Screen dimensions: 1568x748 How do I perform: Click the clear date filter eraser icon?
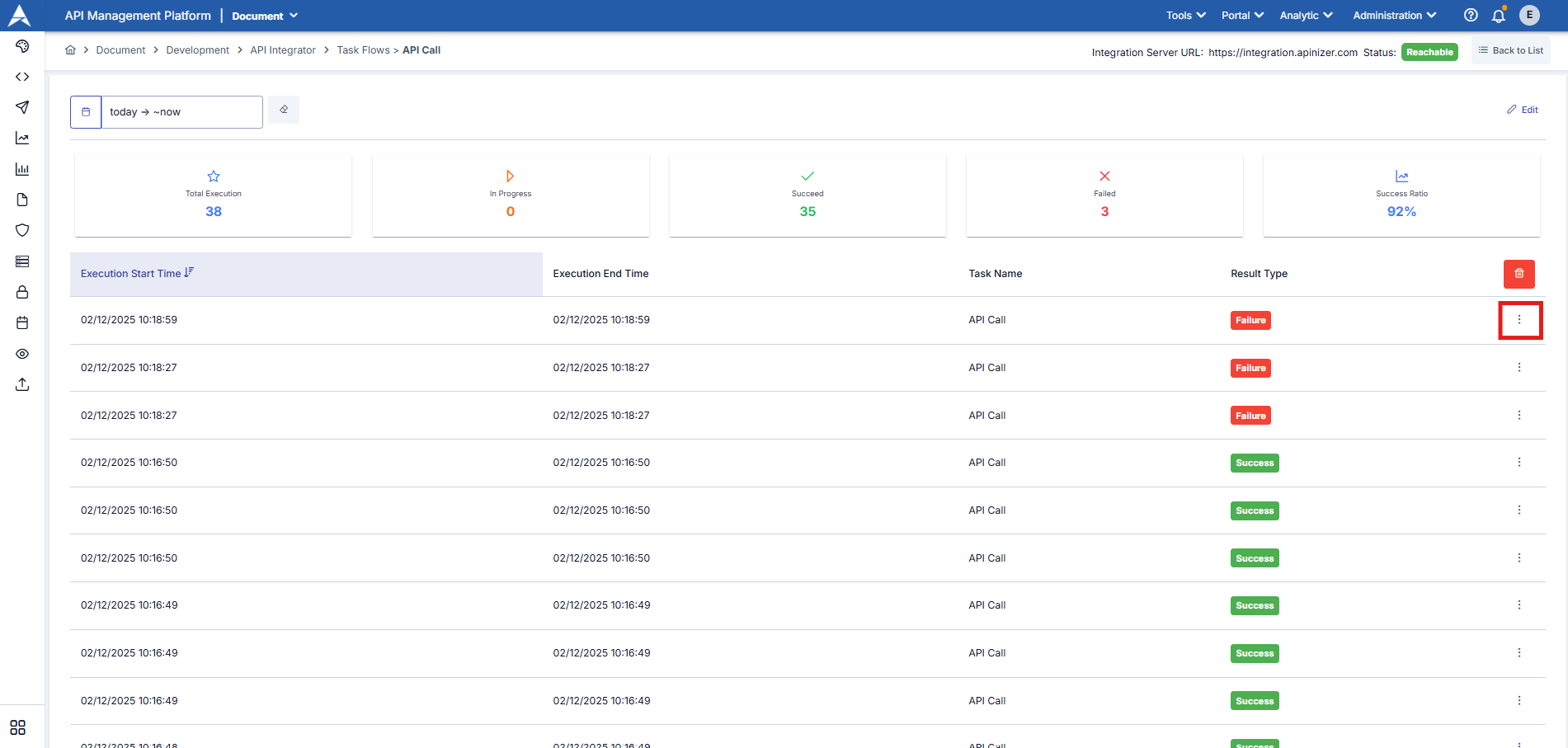[x=284, y=110]
